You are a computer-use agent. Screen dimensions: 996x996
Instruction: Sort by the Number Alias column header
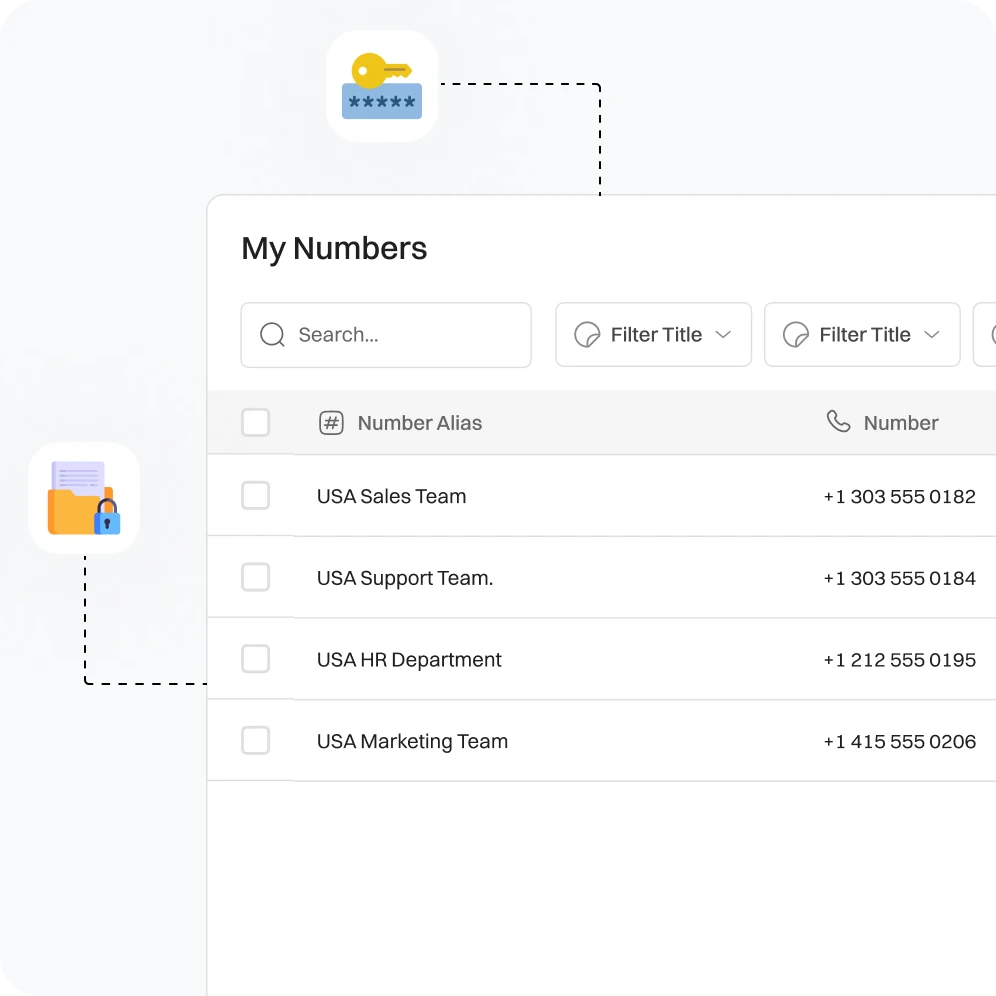(x=420, y=423)
